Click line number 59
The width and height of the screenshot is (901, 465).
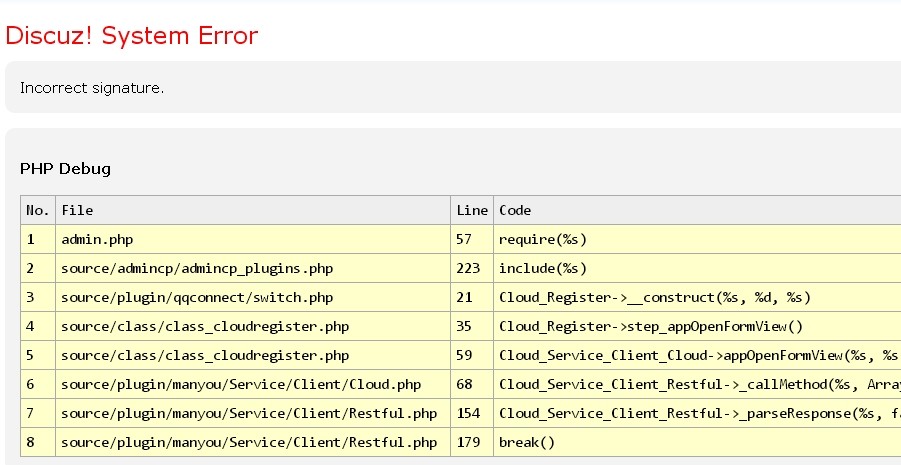coord(472,356)
